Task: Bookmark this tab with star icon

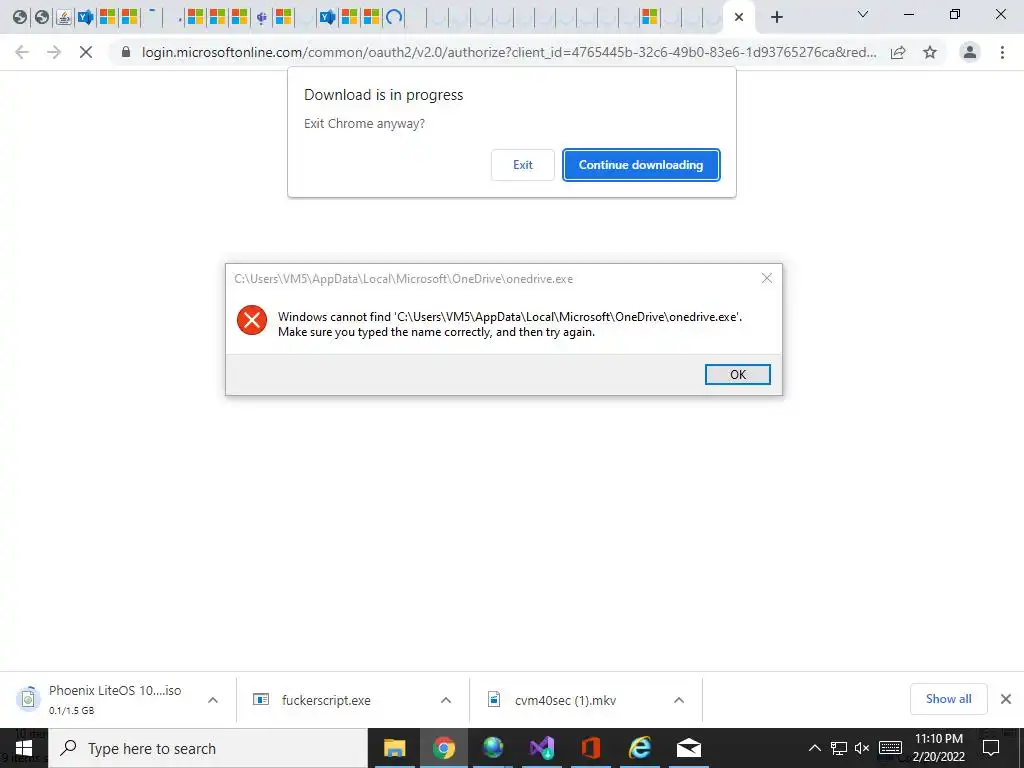Action: pos(930,52)
